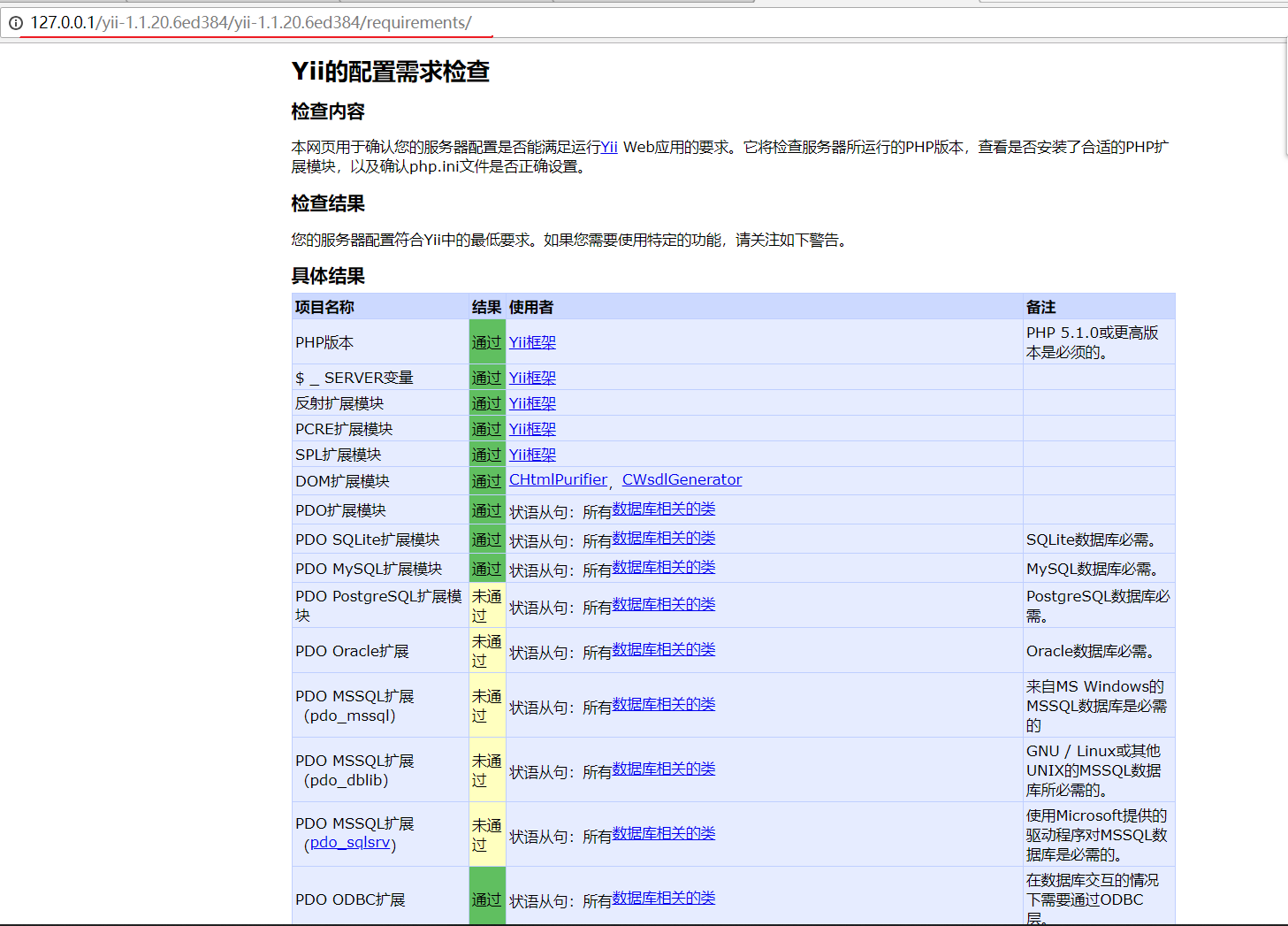Viewport: 1288px width, 926px height.
Task: Open 数据库相关的类 link in PDO PostgreSQL row
Action: tap(664, 604)
